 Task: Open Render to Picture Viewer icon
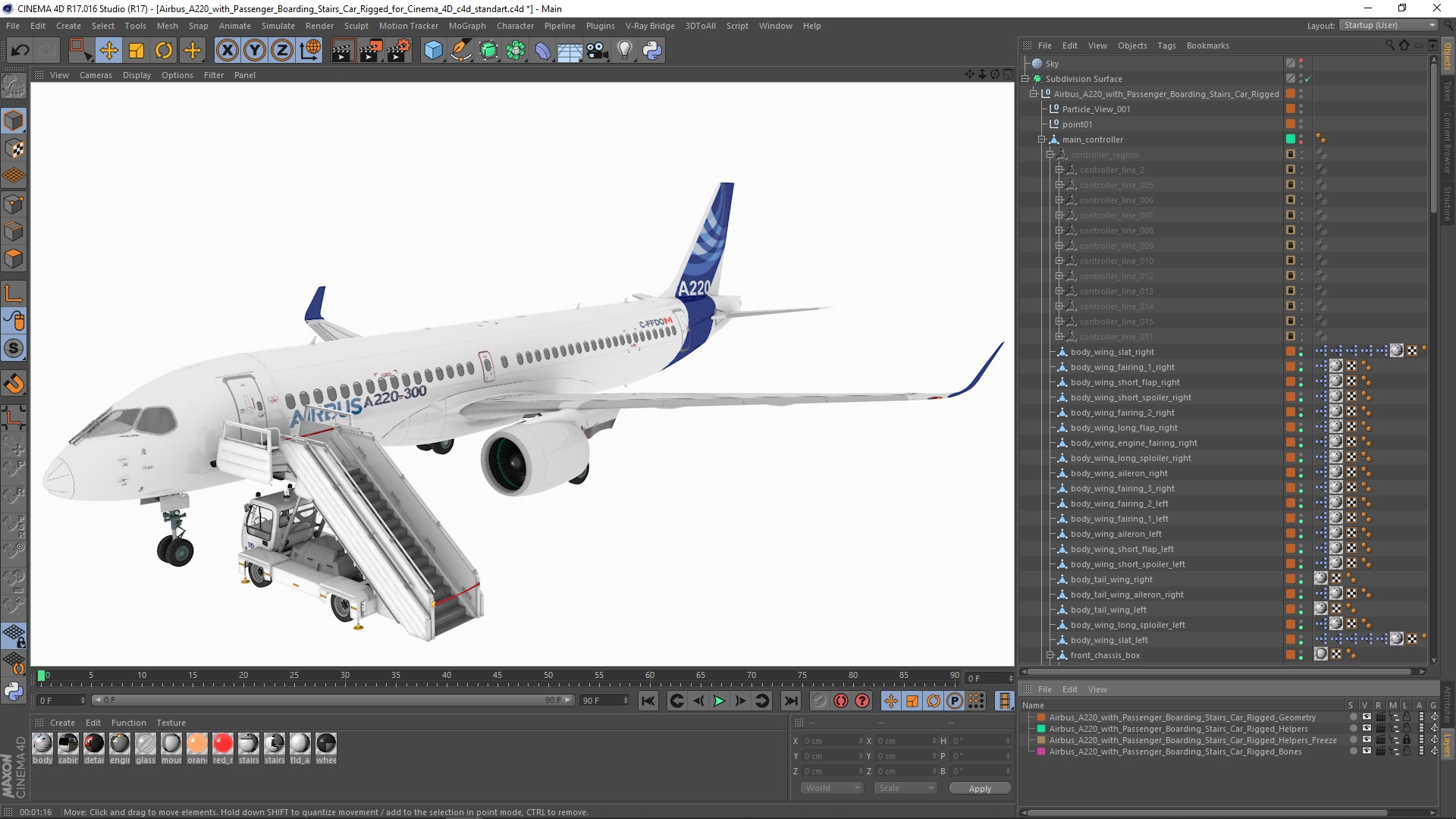[x=370, y=51]
